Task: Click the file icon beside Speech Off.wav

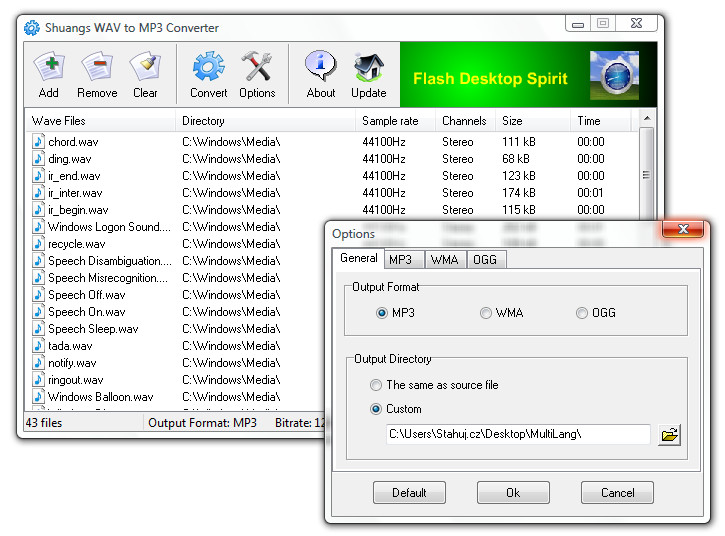Action: (x=38, y=295)
